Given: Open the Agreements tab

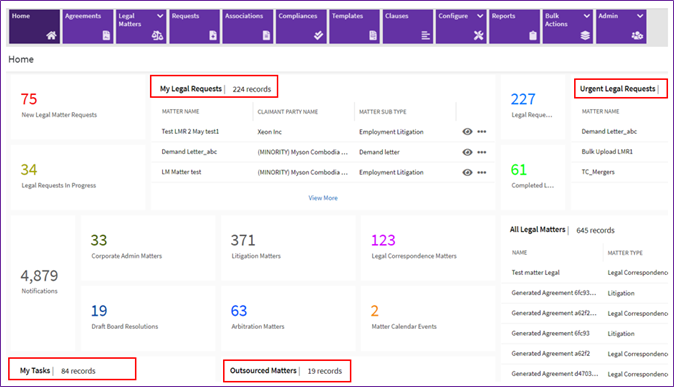Looking at the screenshot, I should click(88, 27).
